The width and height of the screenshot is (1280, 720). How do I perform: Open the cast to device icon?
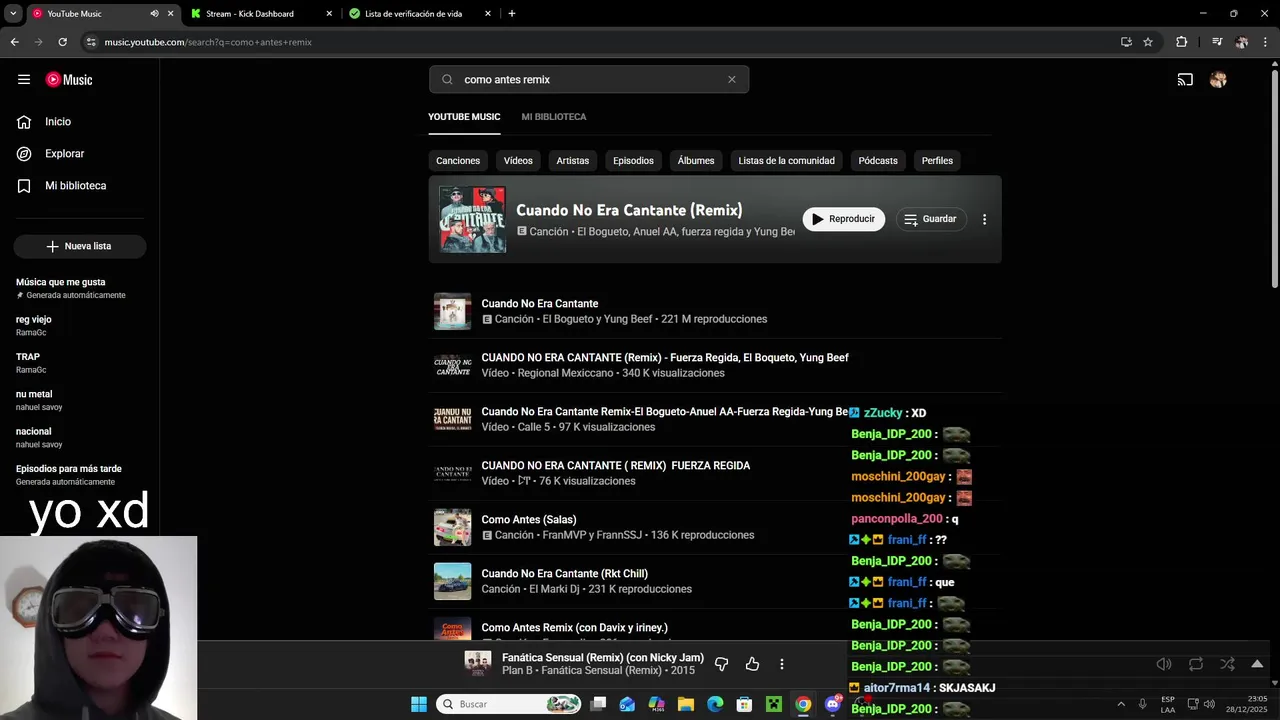pos(1185,80)
